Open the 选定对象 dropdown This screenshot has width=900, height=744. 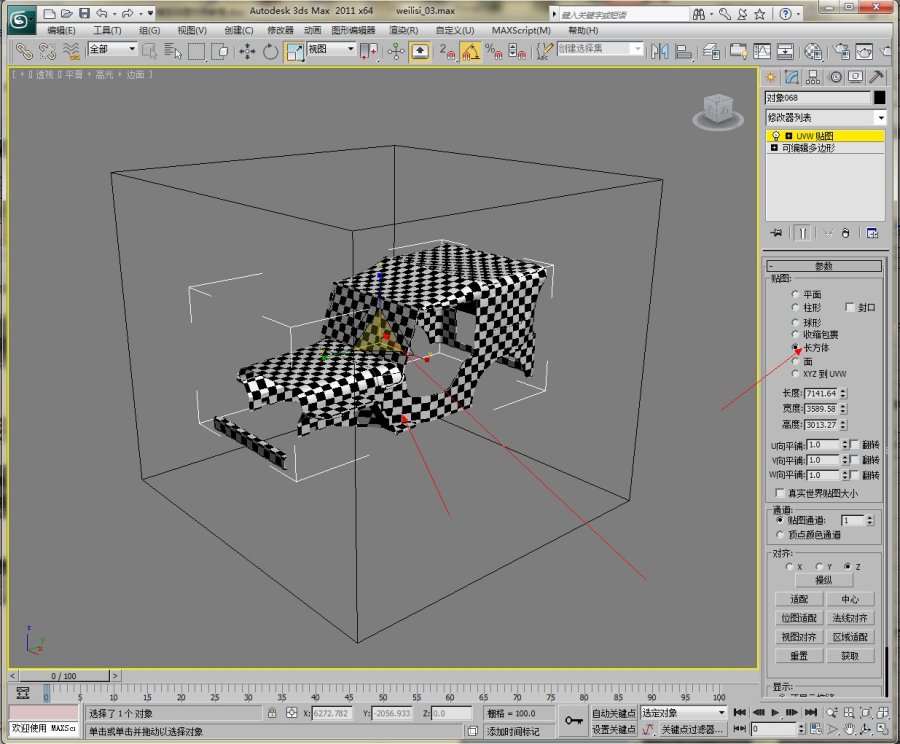(x=684, y=713)
